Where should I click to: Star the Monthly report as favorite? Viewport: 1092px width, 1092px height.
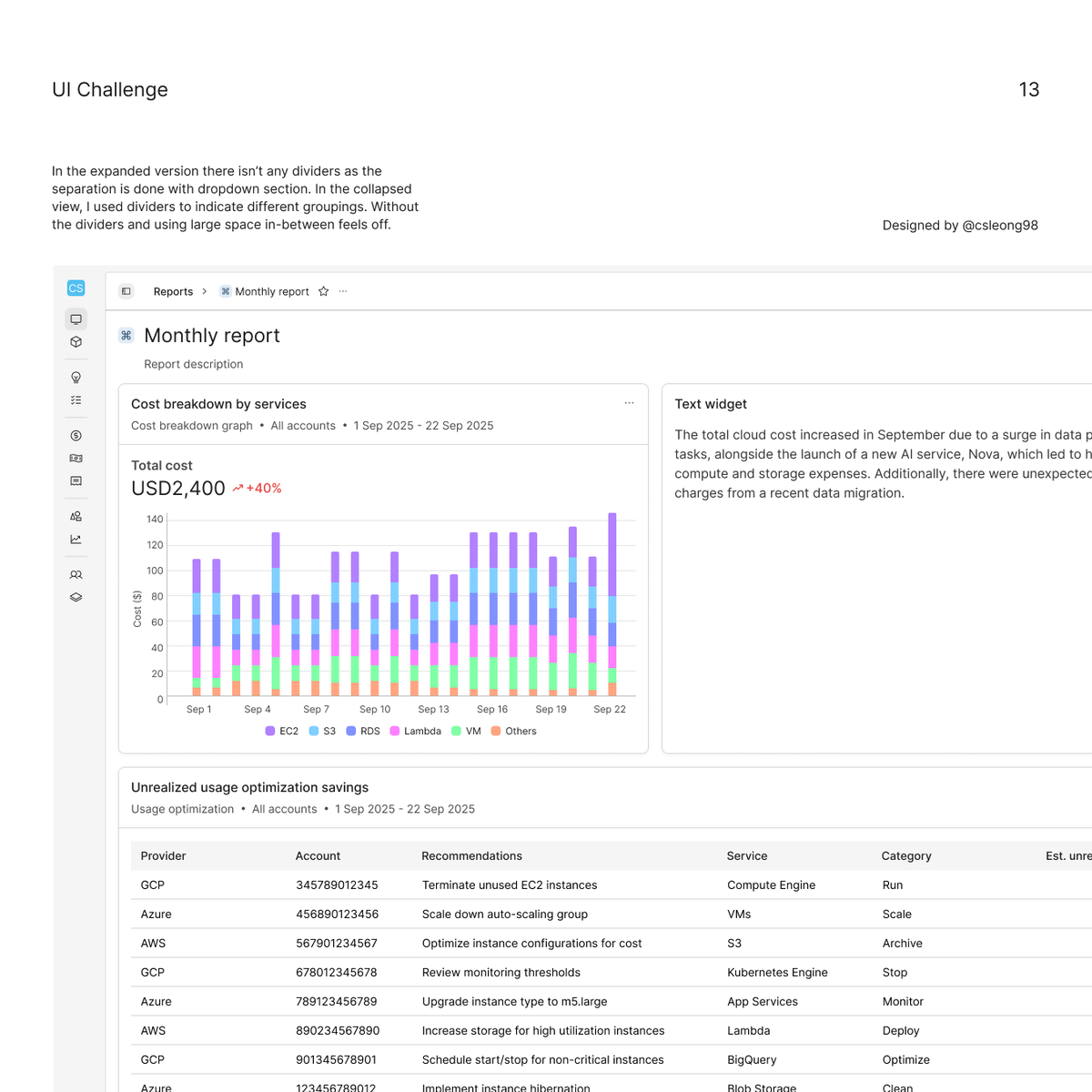tap(323, 291)
